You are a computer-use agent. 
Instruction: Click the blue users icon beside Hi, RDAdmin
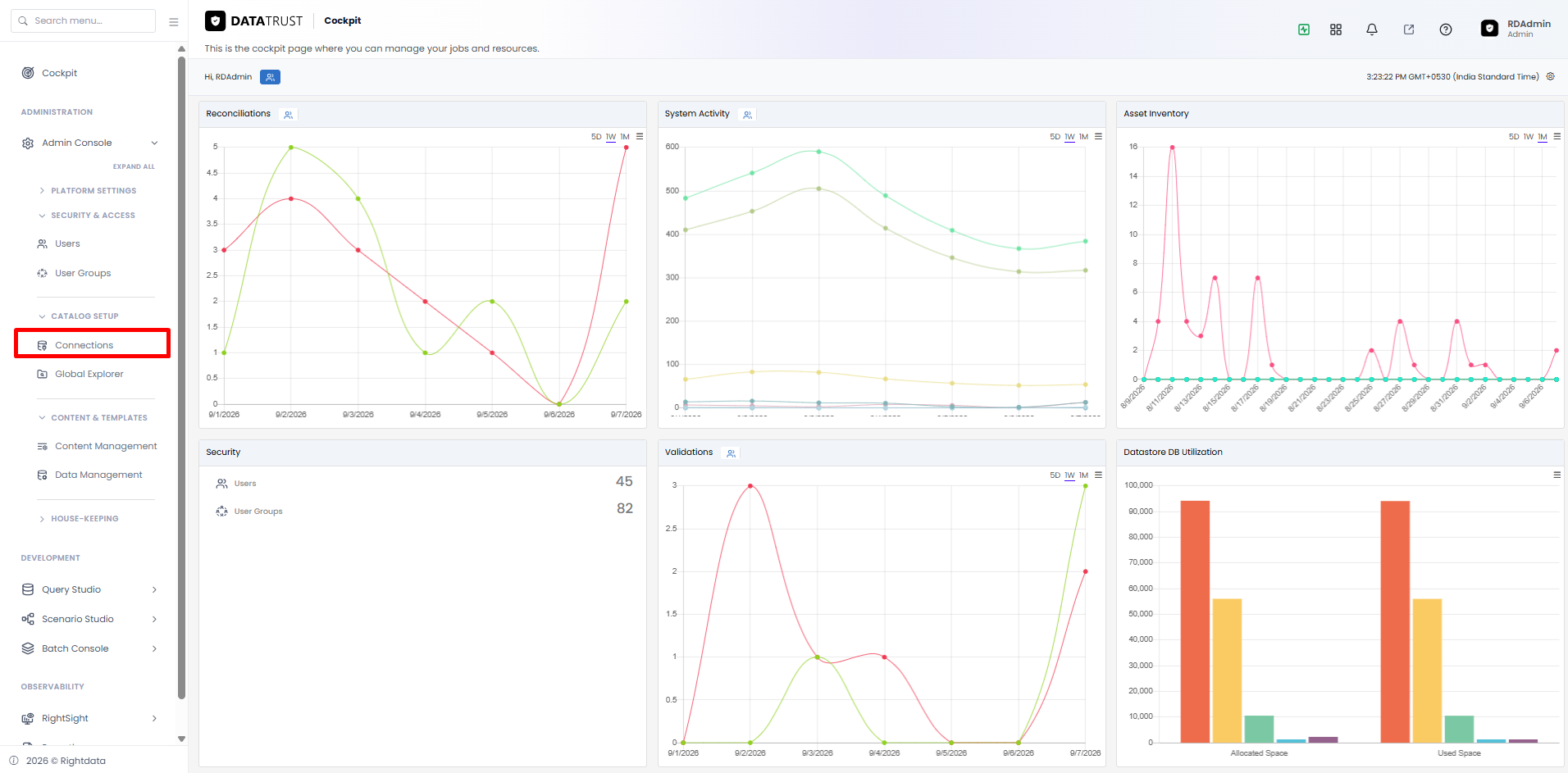[x=270, y=77]
